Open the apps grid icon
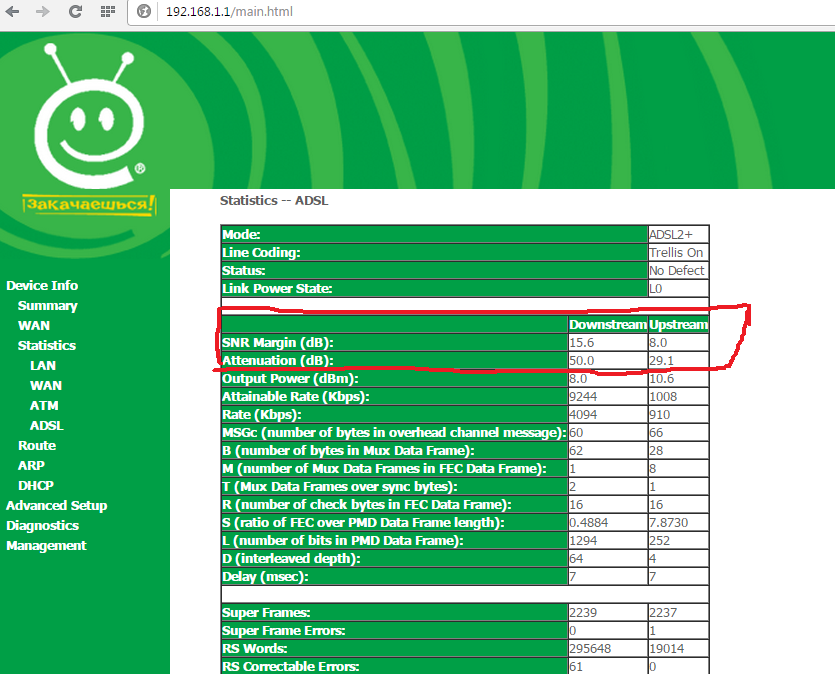This screenshot has height=674, width=835. 107,12
